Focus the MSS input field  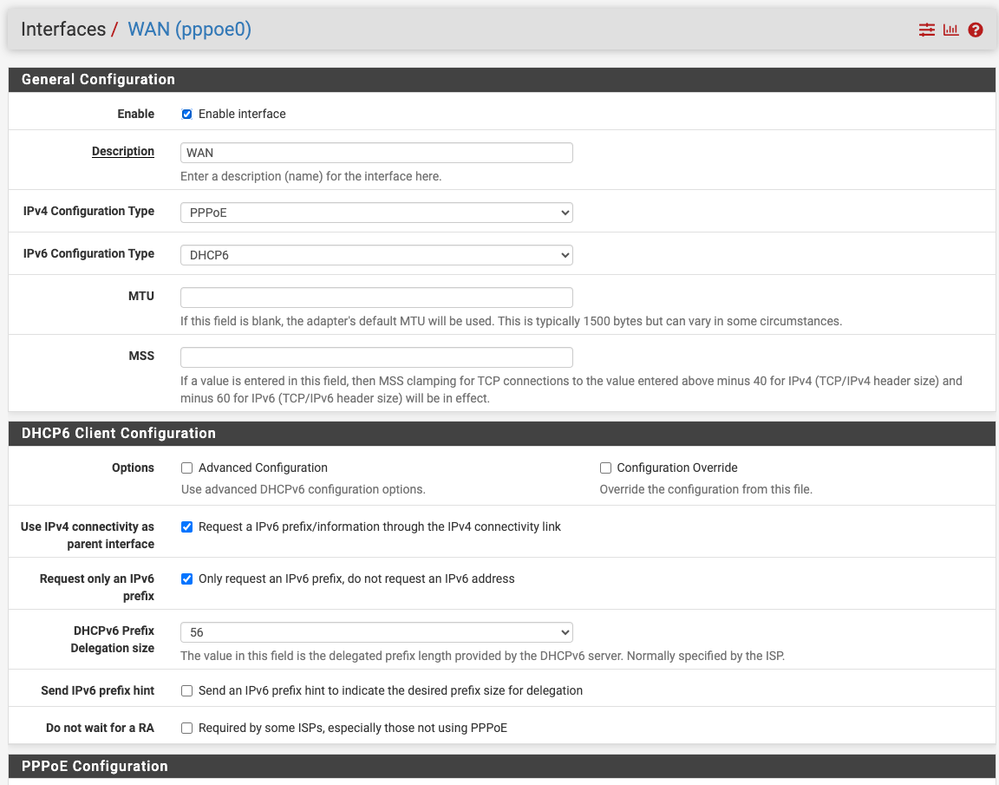[376, 357]
